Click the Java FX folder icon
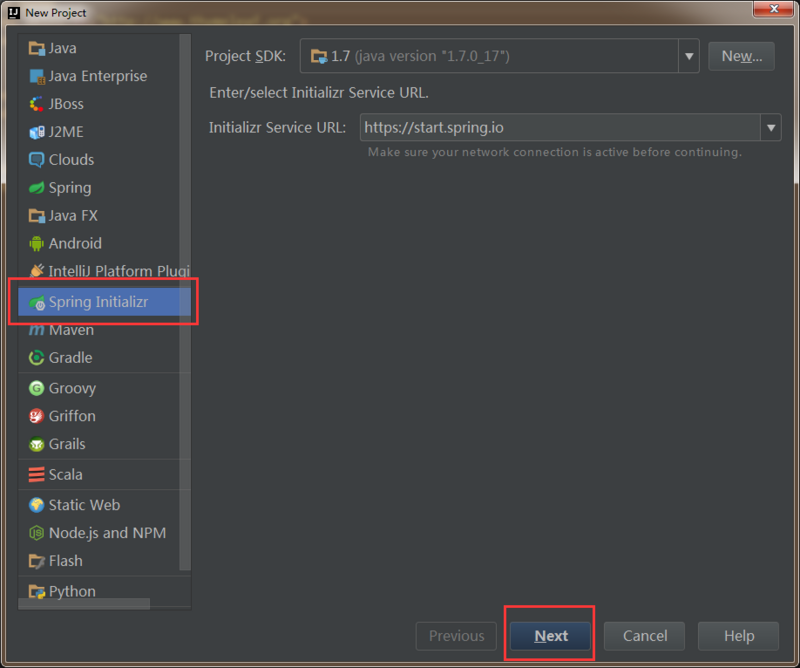 pos(37,216)
